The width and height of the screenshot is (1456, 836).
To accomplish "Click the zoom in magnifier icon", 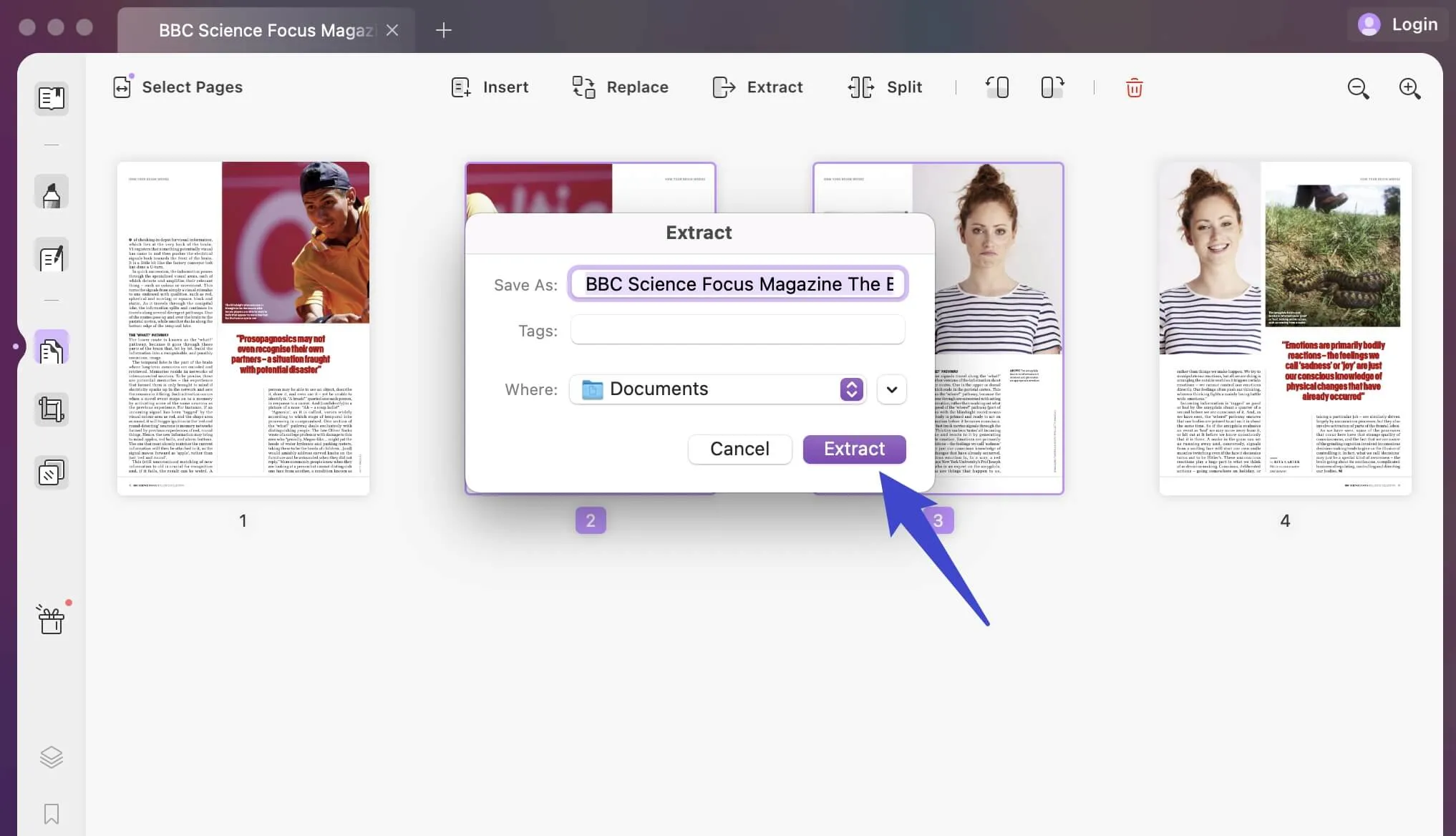I will 1410,87.
